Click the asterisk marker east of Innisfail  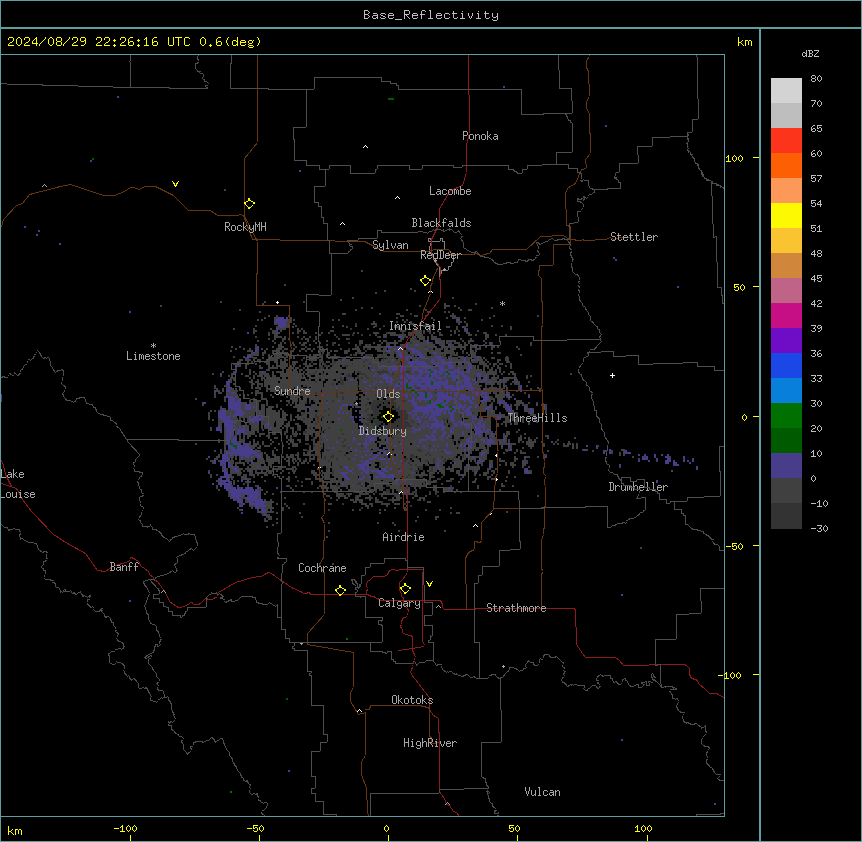[x=502, y=303]
